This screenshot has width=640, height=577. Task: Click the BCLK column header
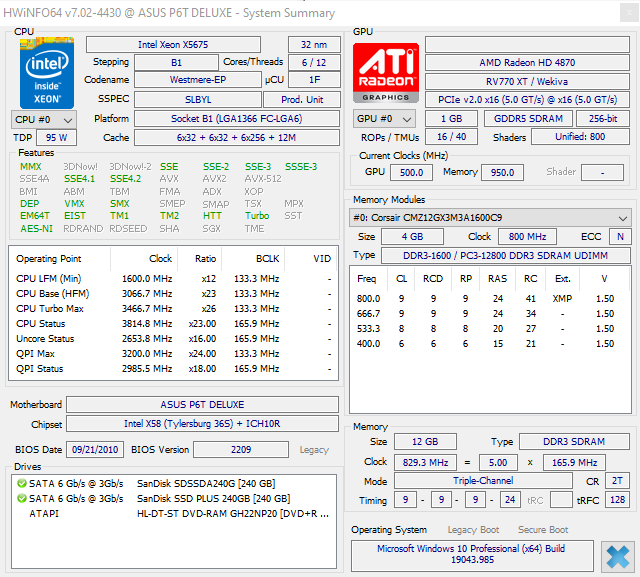253,259
